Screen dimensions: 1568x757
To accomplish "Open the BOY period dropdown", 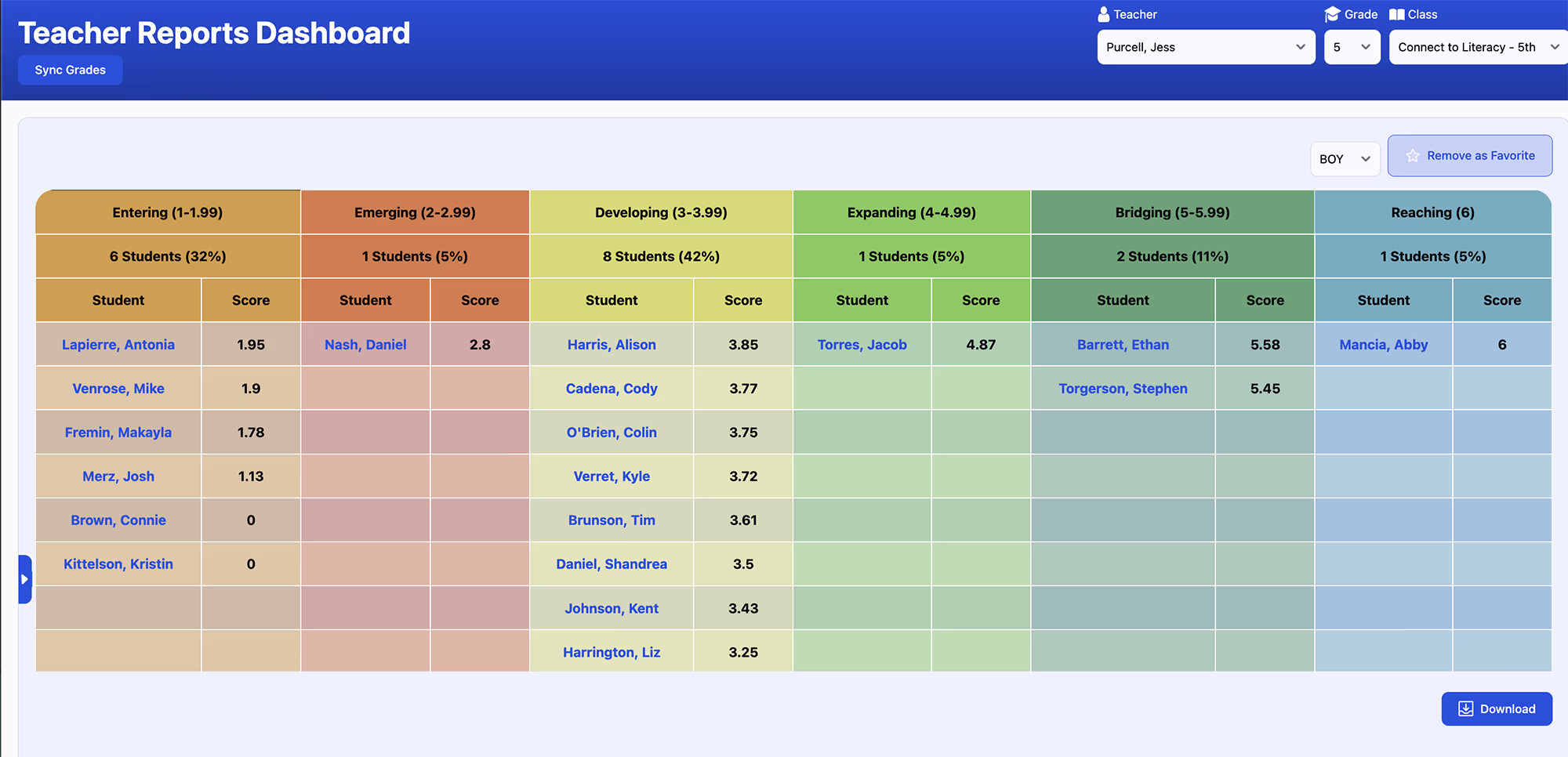I will tap(1345, 159).
